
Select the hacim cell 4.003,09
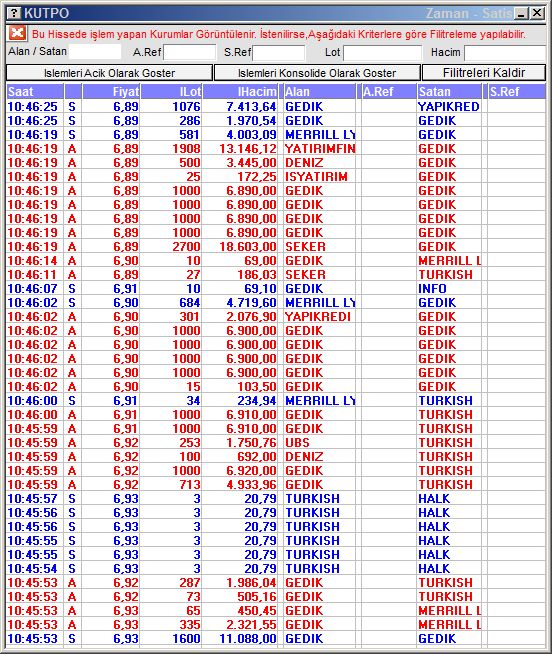(240, 135)
